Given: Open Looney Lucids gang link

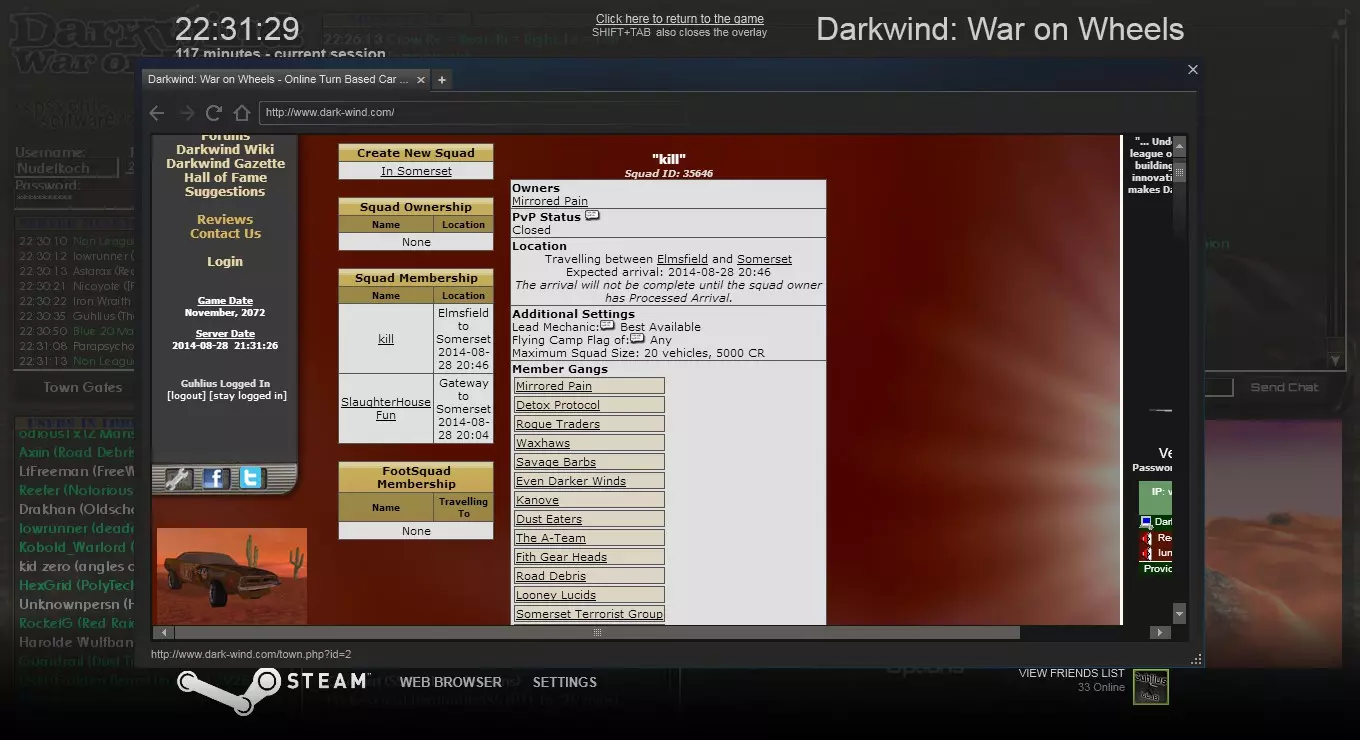Looking at the screenshot, I should (556, 595).
